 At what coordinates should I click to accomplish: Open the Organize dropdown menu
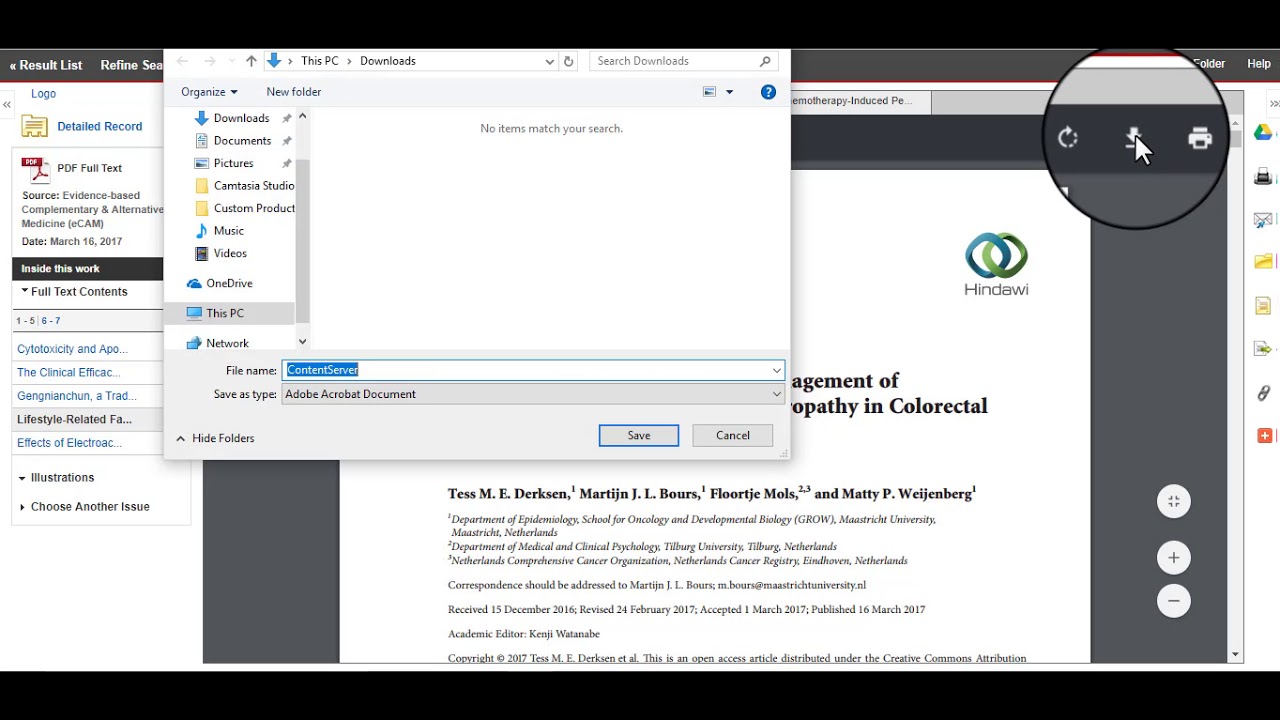tap(209, 92)
